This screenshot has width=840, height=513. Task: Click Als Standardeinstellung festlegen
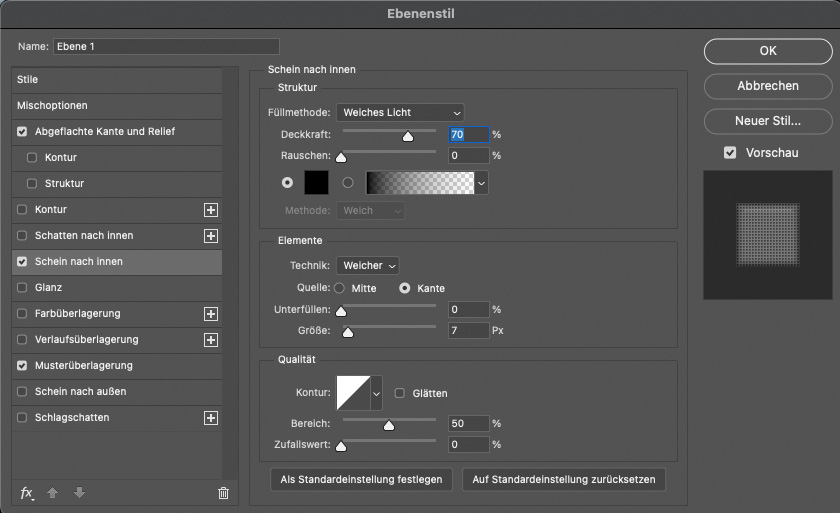coord(362,479)
